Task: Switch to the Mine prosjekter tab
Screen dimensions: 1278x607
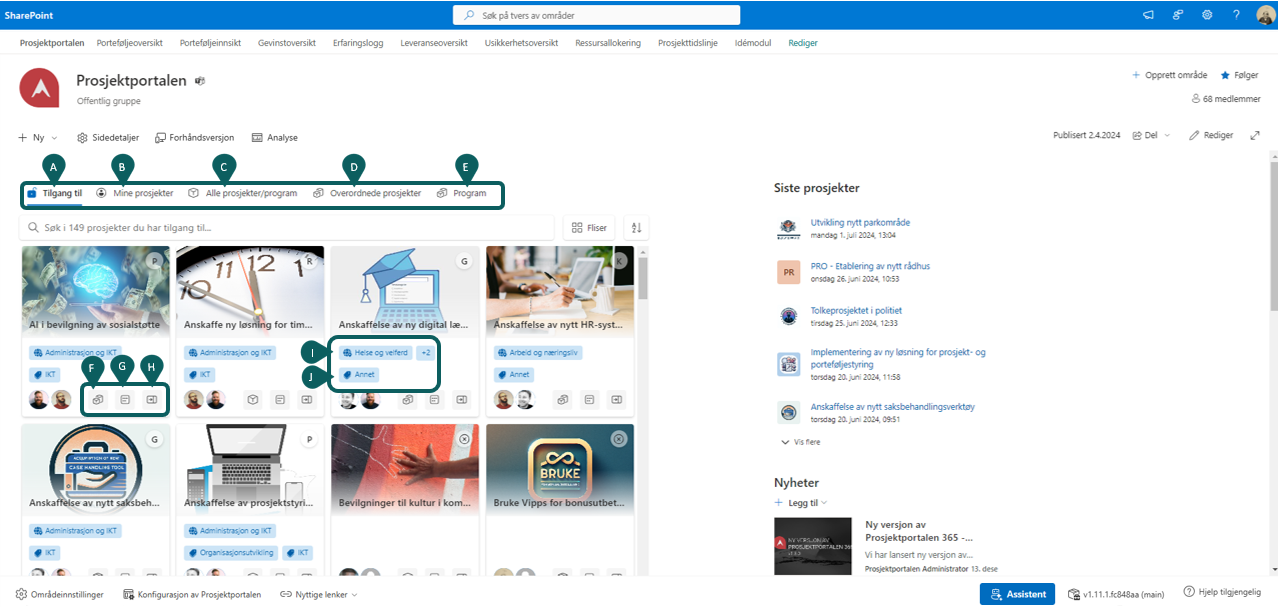Action: click(135, 193)
